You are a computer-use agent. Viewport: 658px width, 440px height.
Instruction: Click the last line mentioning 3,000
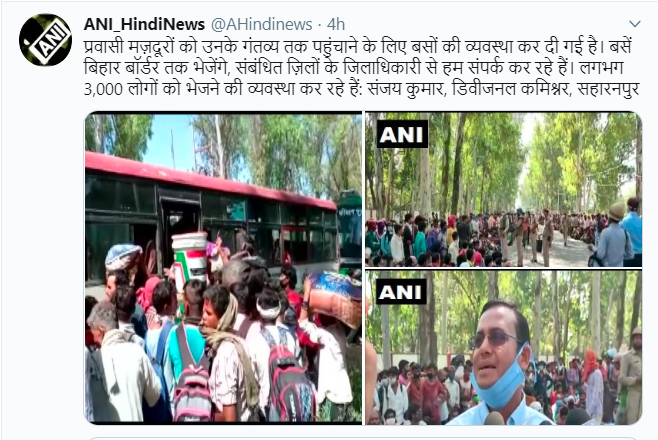coord(362,89)
